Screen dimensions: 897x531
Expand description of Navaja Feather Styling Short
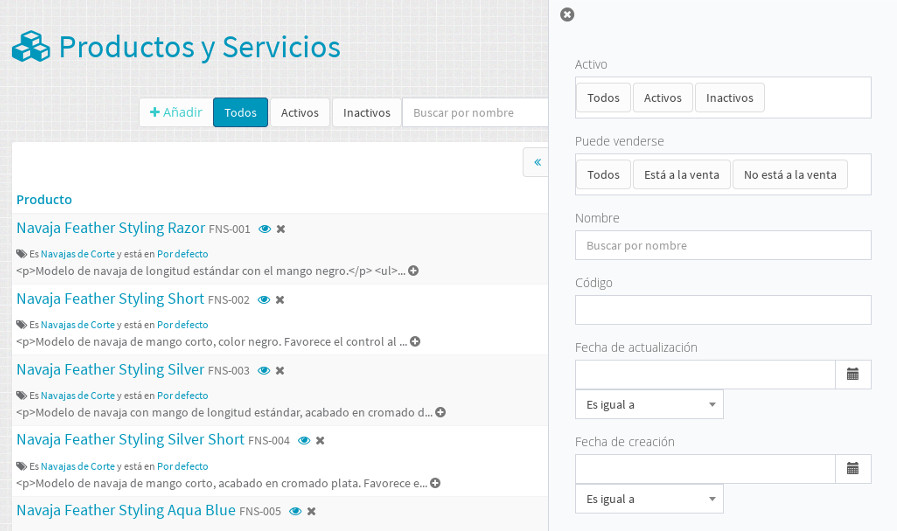point(415,342)
